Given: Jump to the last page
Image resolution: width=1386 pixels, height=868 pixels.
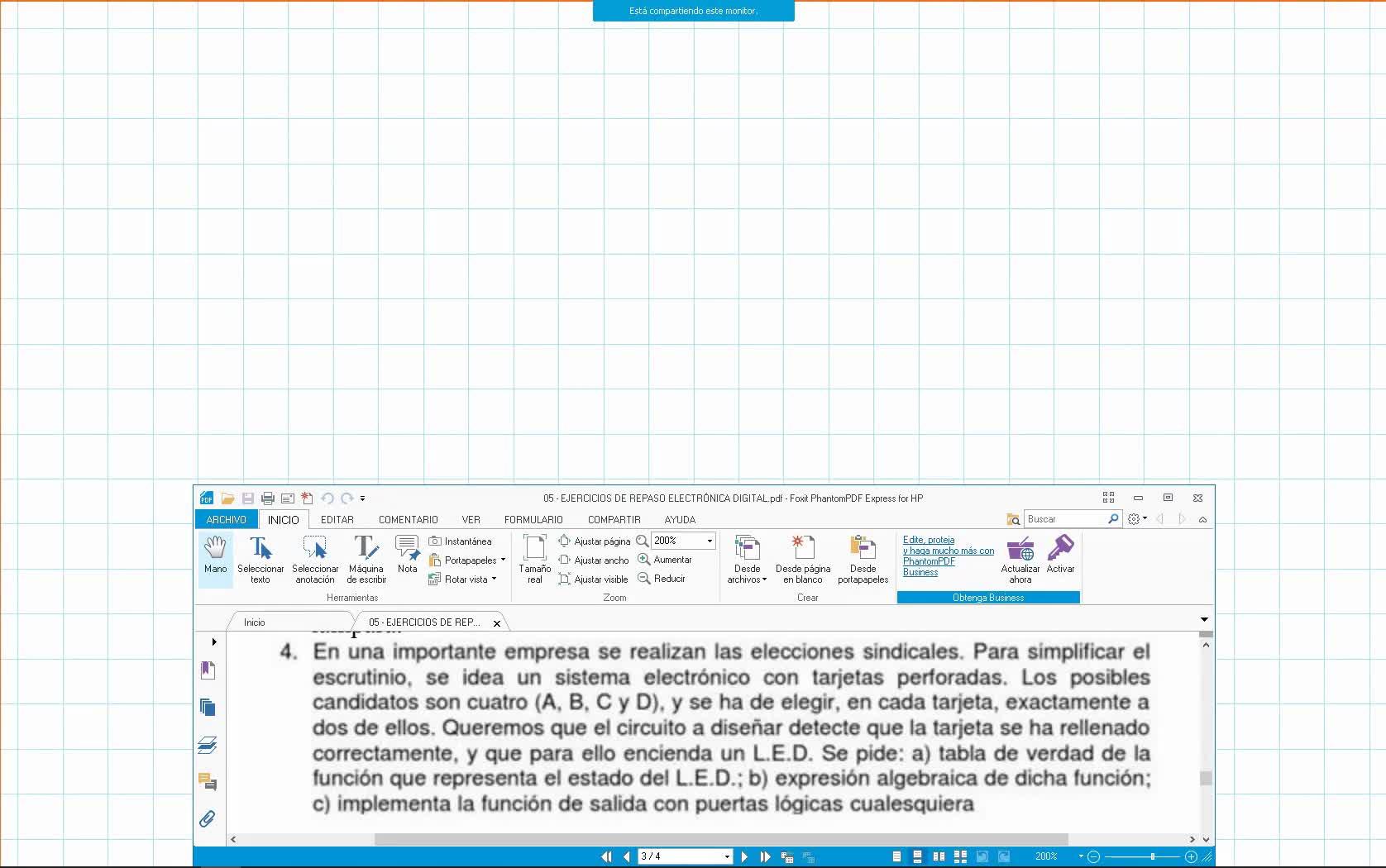Looking at the screenshot, I should click(765, 857).
